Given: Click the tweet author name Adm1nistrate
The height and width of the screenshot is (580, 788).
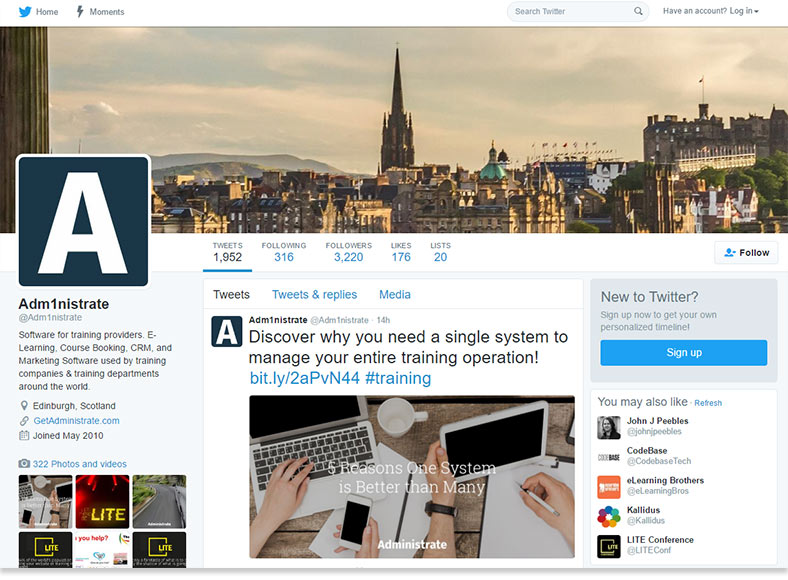Looking at the screenshot, I should click(278, 320).
